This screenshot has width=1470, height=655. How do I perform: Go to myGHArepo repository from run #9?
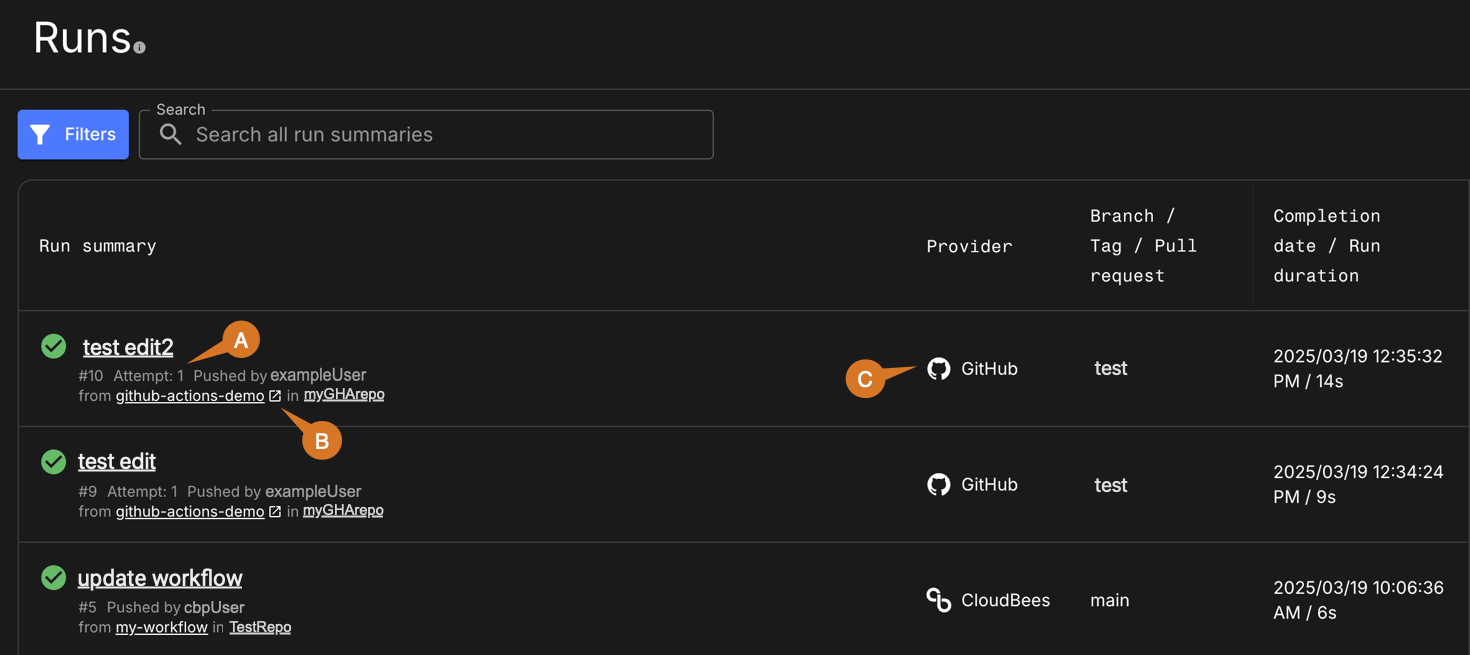click(x=343, y=511)
